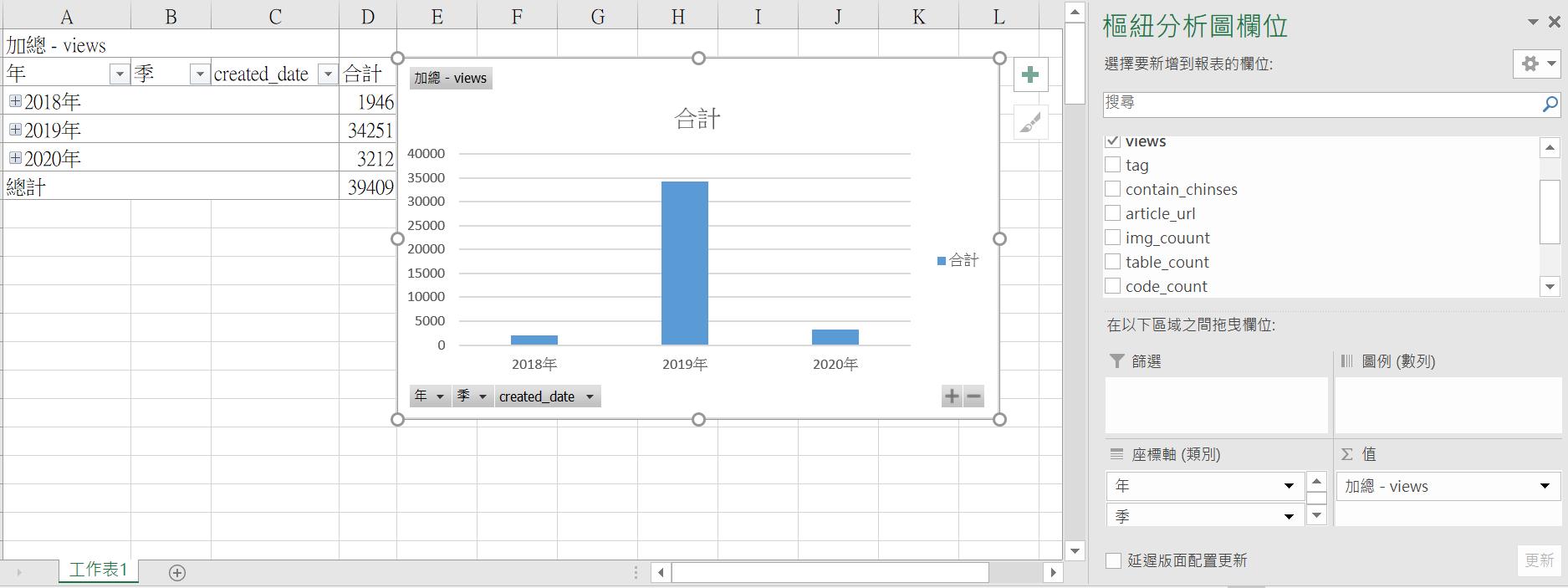
Task: Select the chart legend 合計
Action: pyautogui.click(x=958, y=260)
